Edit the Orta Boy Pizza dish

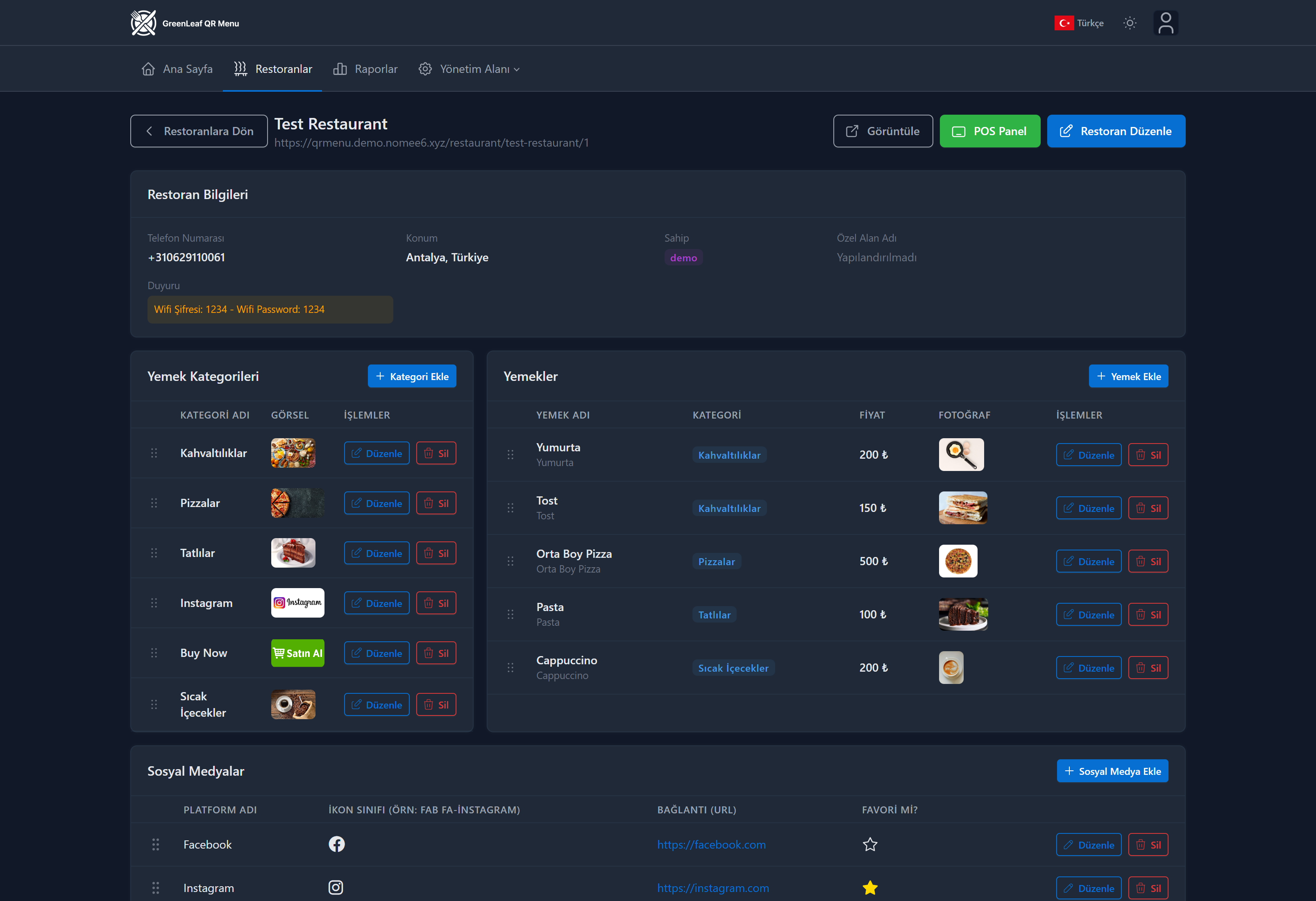pyautogui.click(x=1088, y=561)
